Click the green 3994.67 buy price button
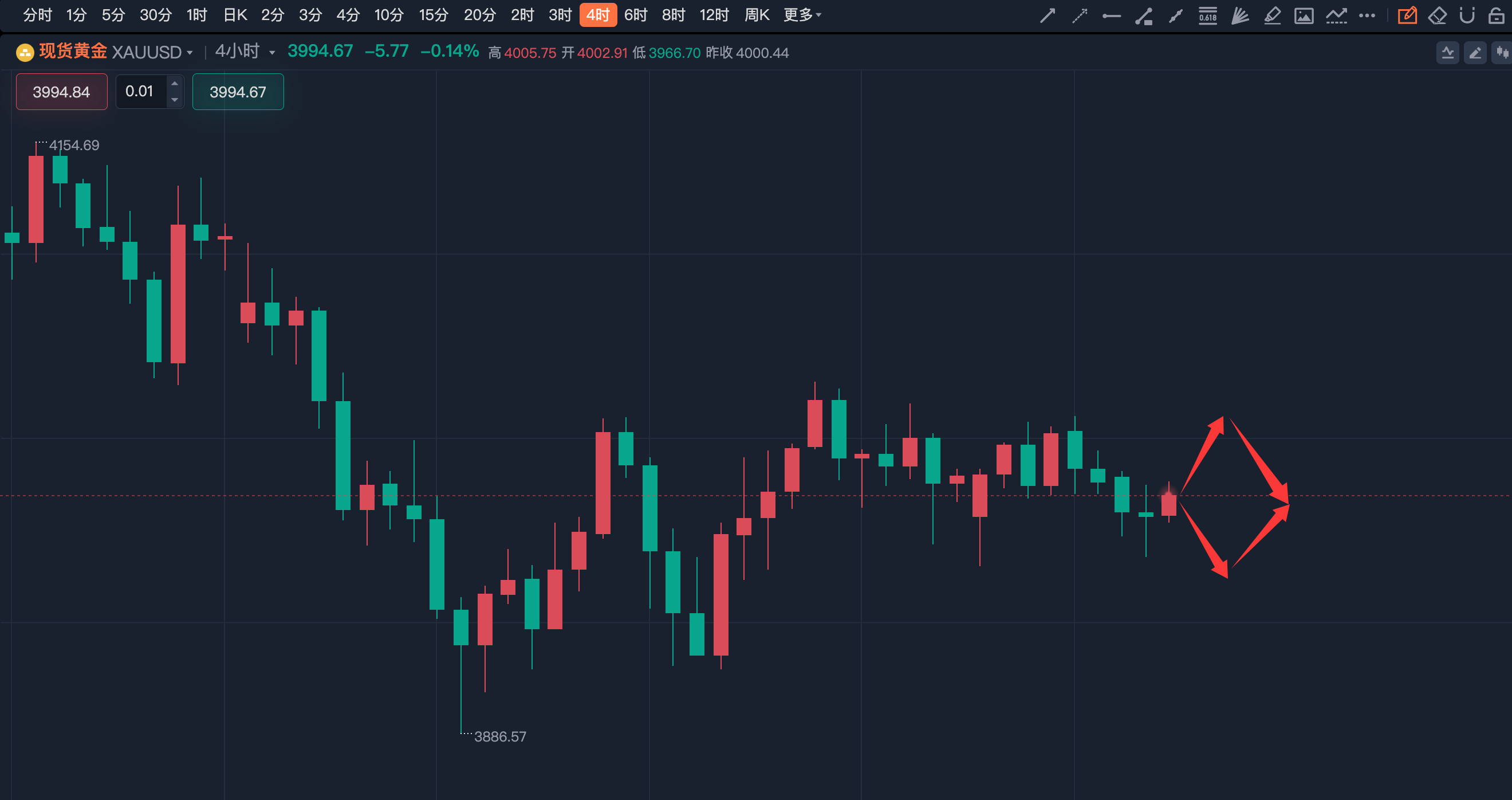Viewport: 1512px width, 800px height. point(238,92)
